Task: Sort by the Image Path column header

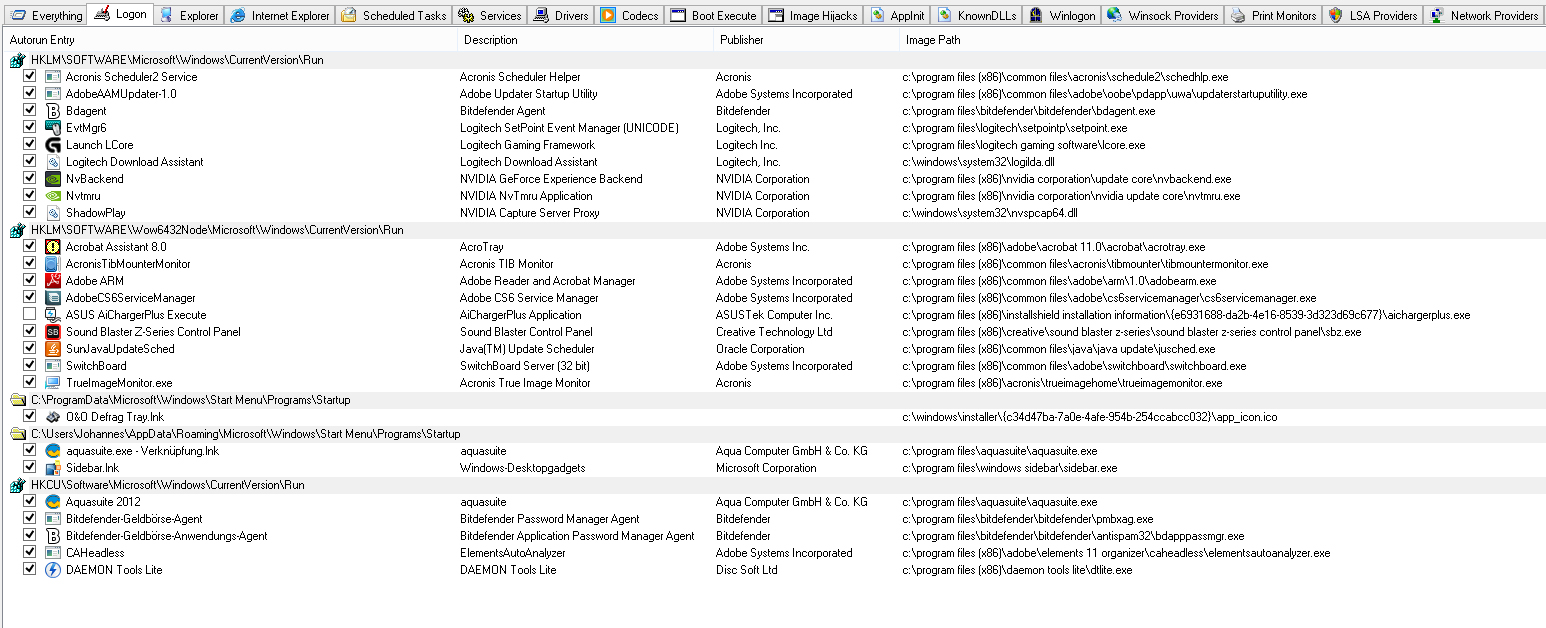Action: coord(932,40)
